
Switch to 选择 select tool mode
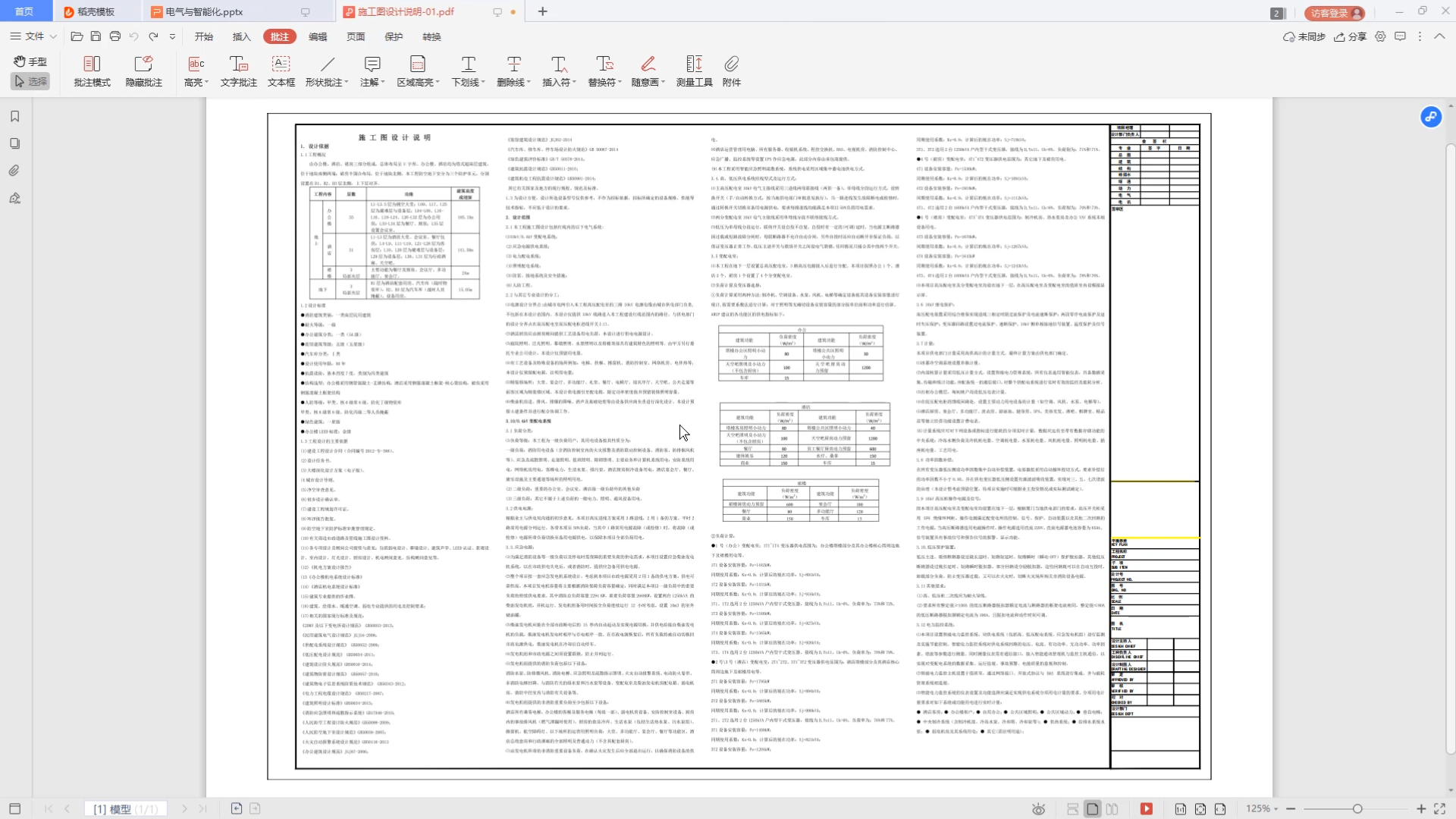[30, 81]
